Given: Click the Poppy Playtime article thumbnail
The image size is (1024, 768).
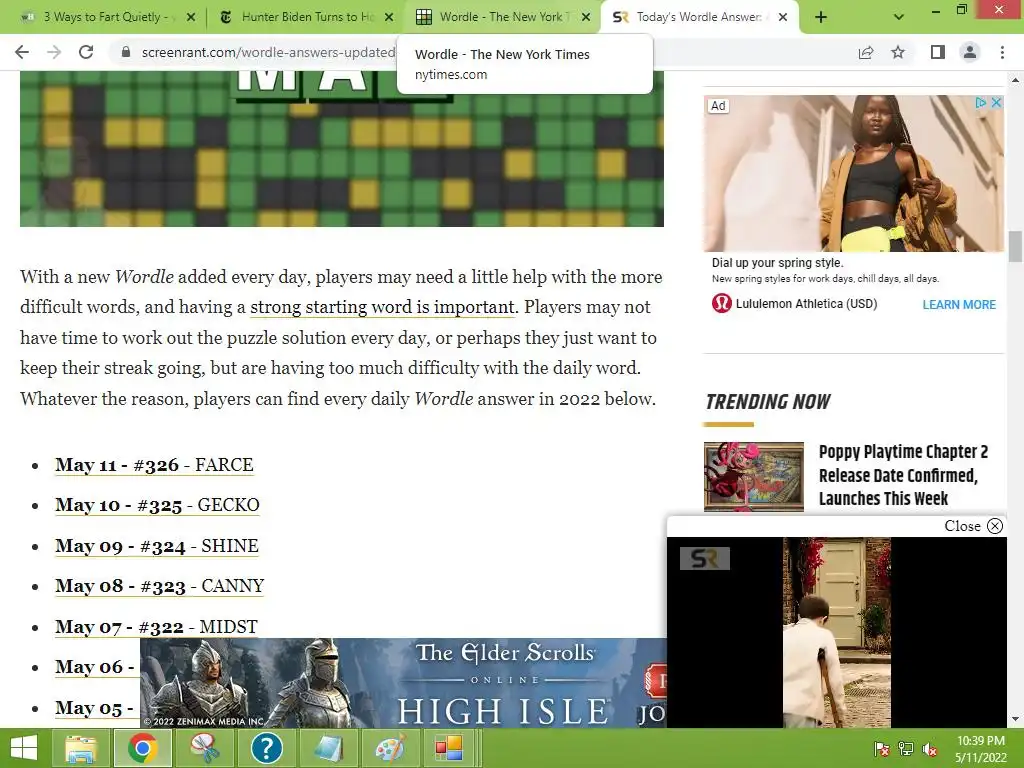Looking at the screenshot, I should pyautogui.click(x=754, y=477).
